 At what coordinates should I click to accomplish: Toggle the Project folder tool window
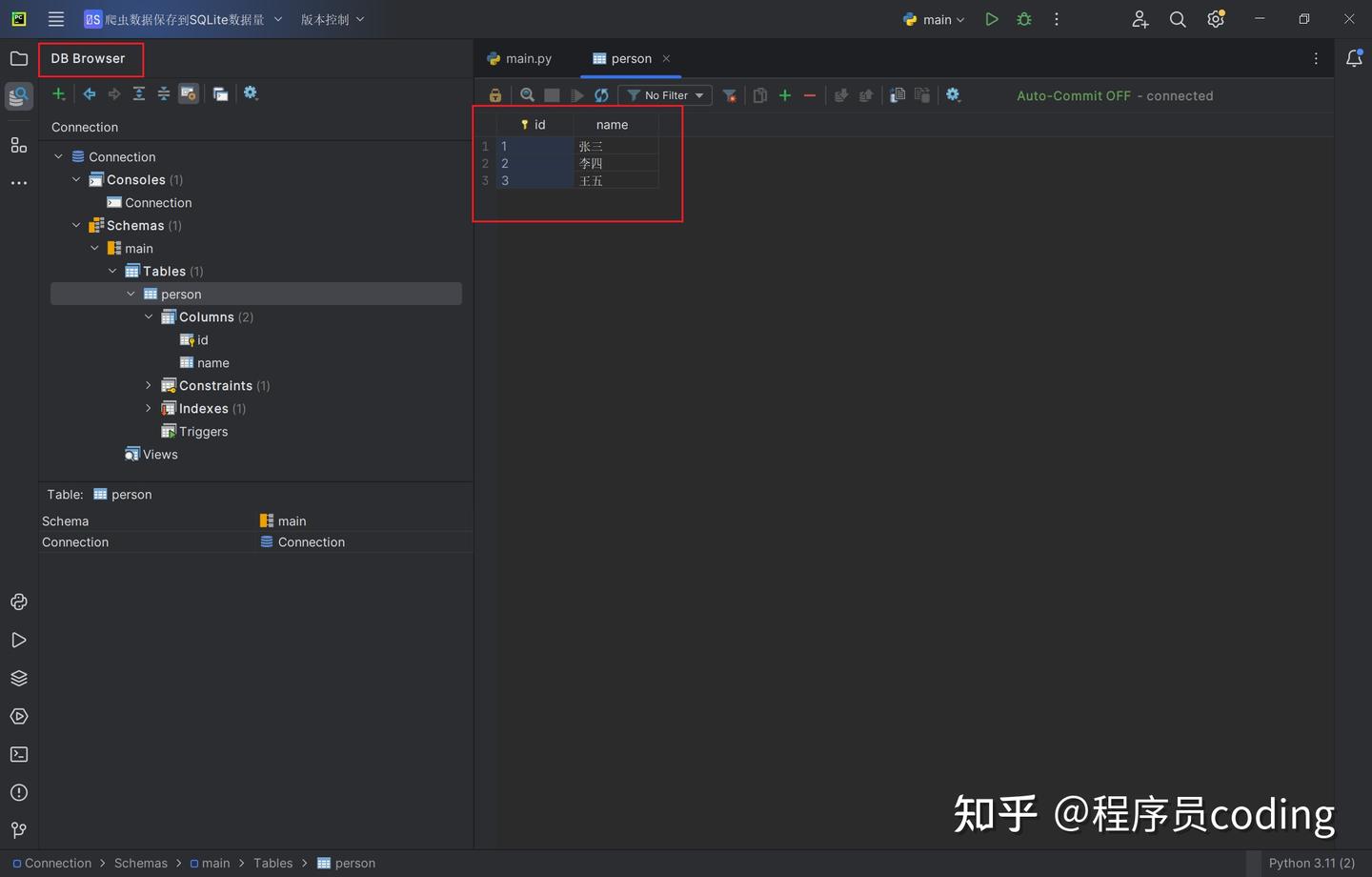tap(19, 58)
